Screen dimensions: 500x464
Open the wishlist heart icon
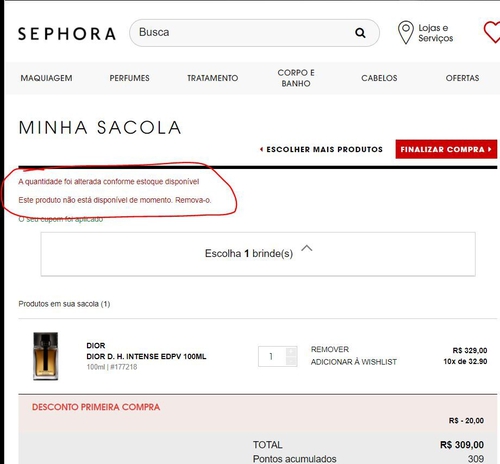[x=492, y=32]
